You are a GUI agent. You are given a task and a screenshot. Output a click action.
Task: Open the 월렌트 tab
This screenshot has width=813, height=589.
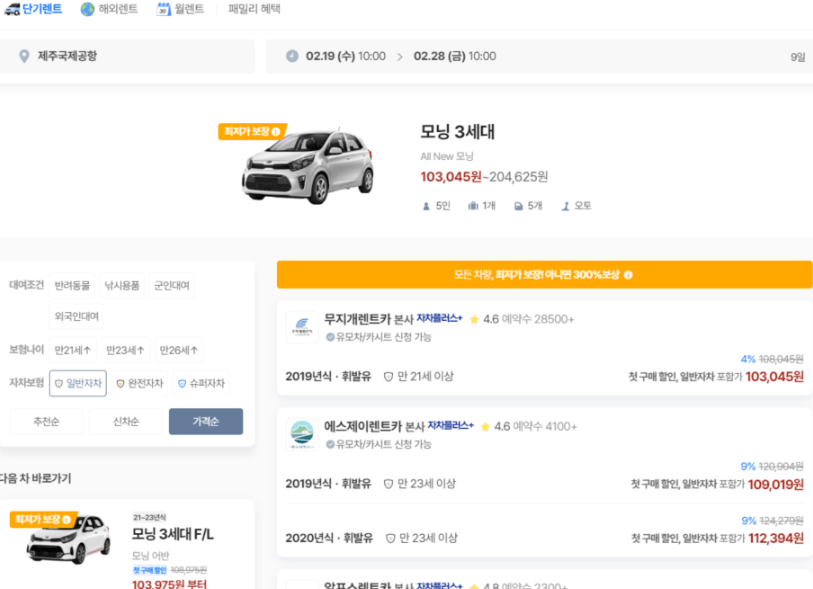point(180,9)
